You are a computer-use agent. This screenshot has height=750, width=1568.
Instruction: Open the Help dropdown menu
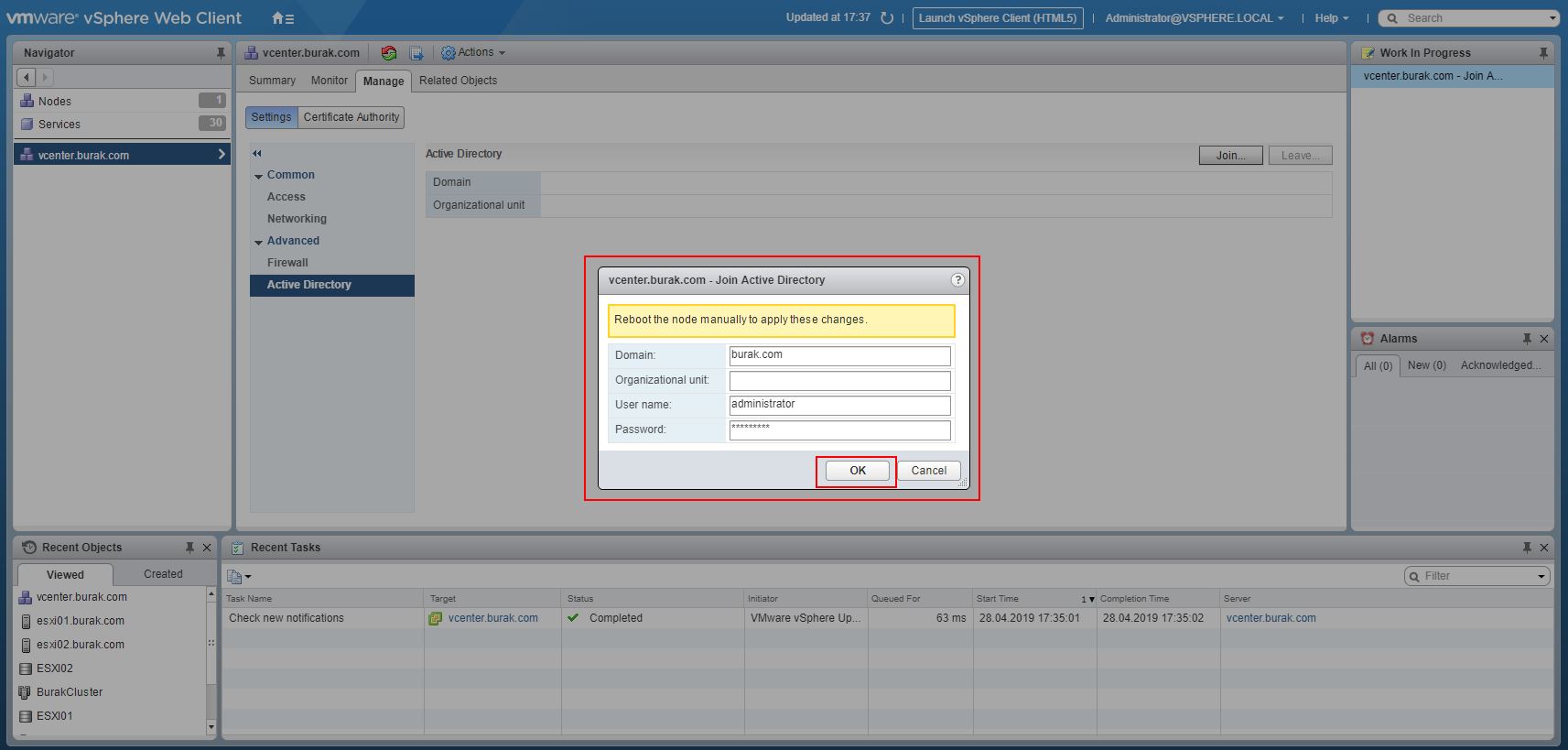tap(1332, 18)
